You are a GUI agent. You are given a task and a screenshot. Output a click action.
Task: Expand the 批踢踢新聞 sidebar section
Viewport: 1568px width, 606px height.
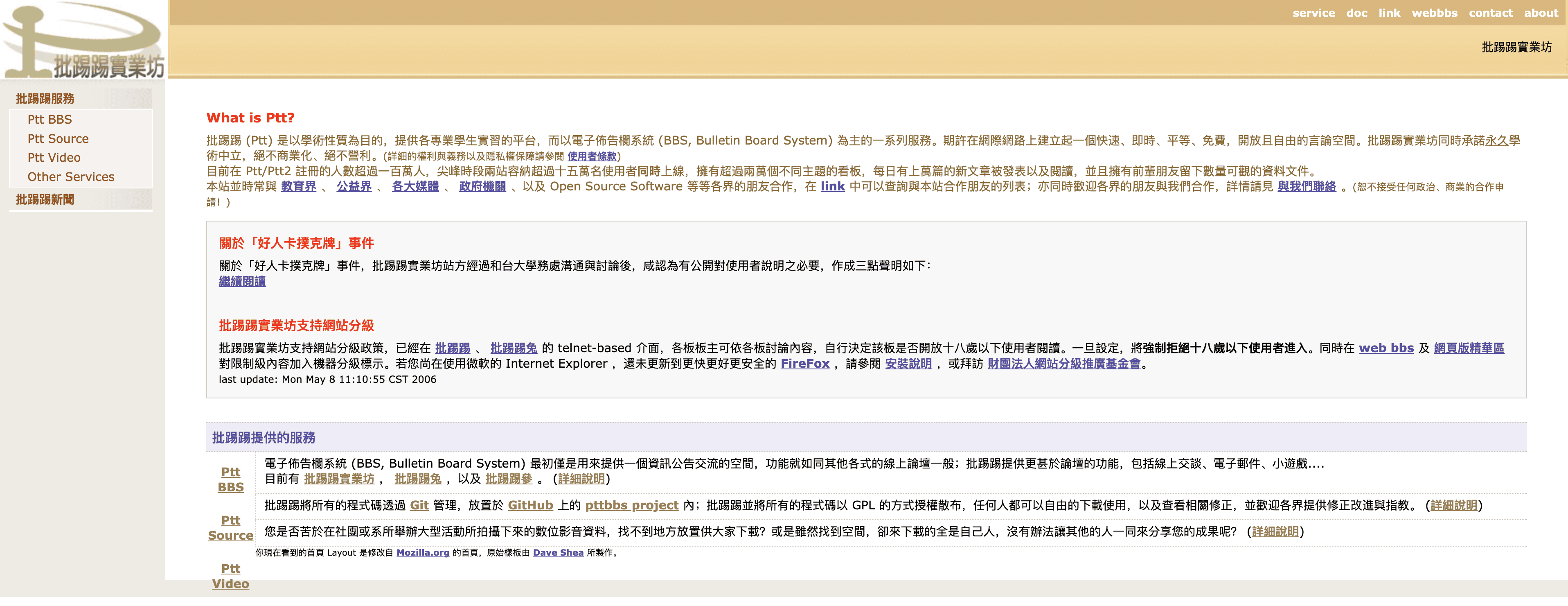click(45, 200)
